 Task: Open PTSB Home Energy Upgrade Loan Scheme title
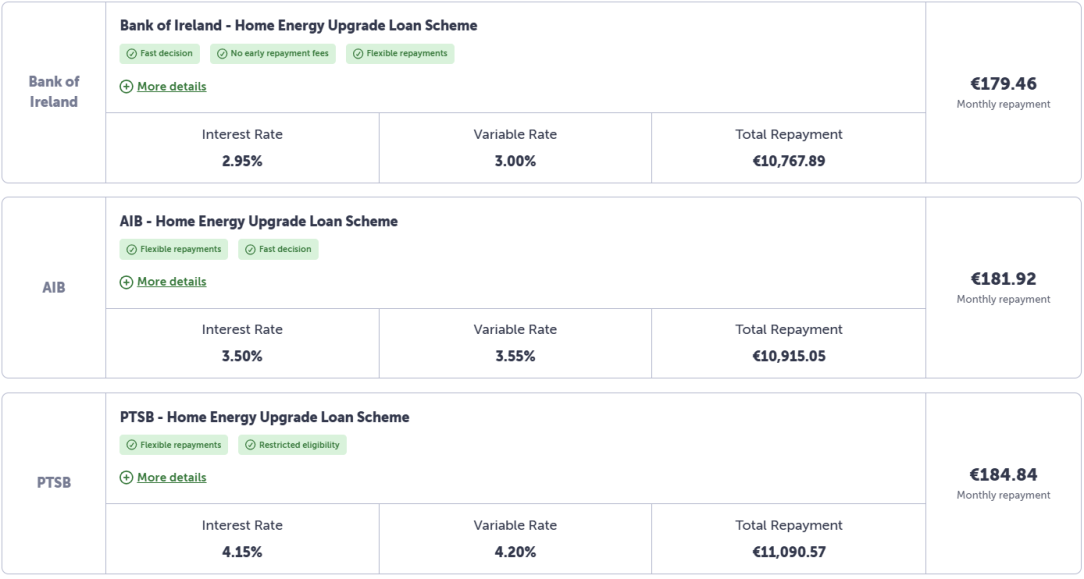[264, 417]
